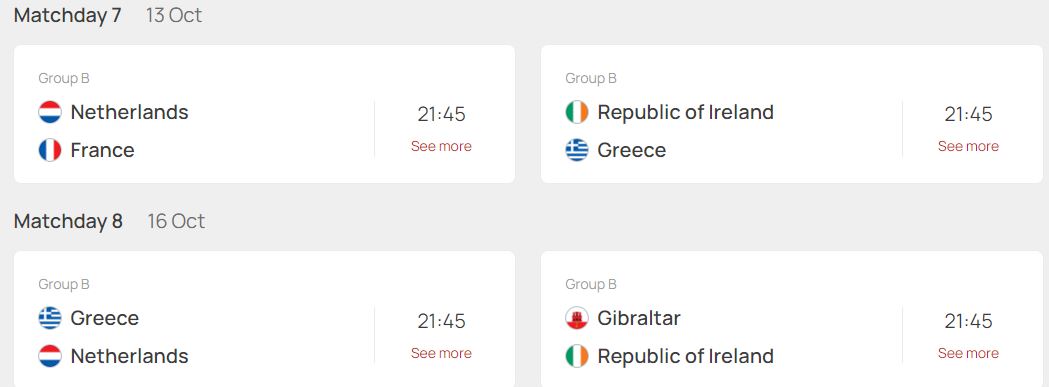This screenshot has height=387, width=1049.
Task: Click the 16 Oct date label
Action: (177, 221)
